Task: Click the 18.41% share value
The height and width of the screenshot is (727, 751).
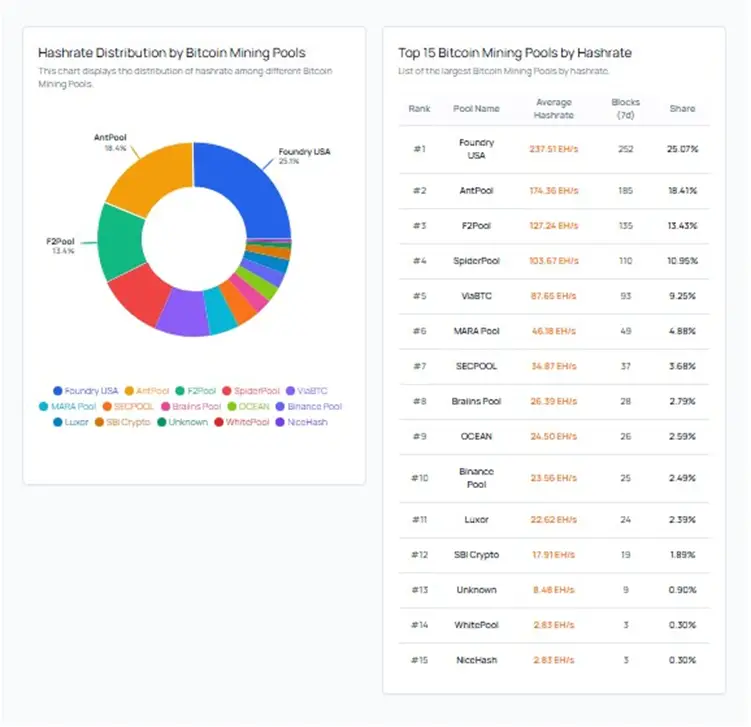Action: click(683, 191)
